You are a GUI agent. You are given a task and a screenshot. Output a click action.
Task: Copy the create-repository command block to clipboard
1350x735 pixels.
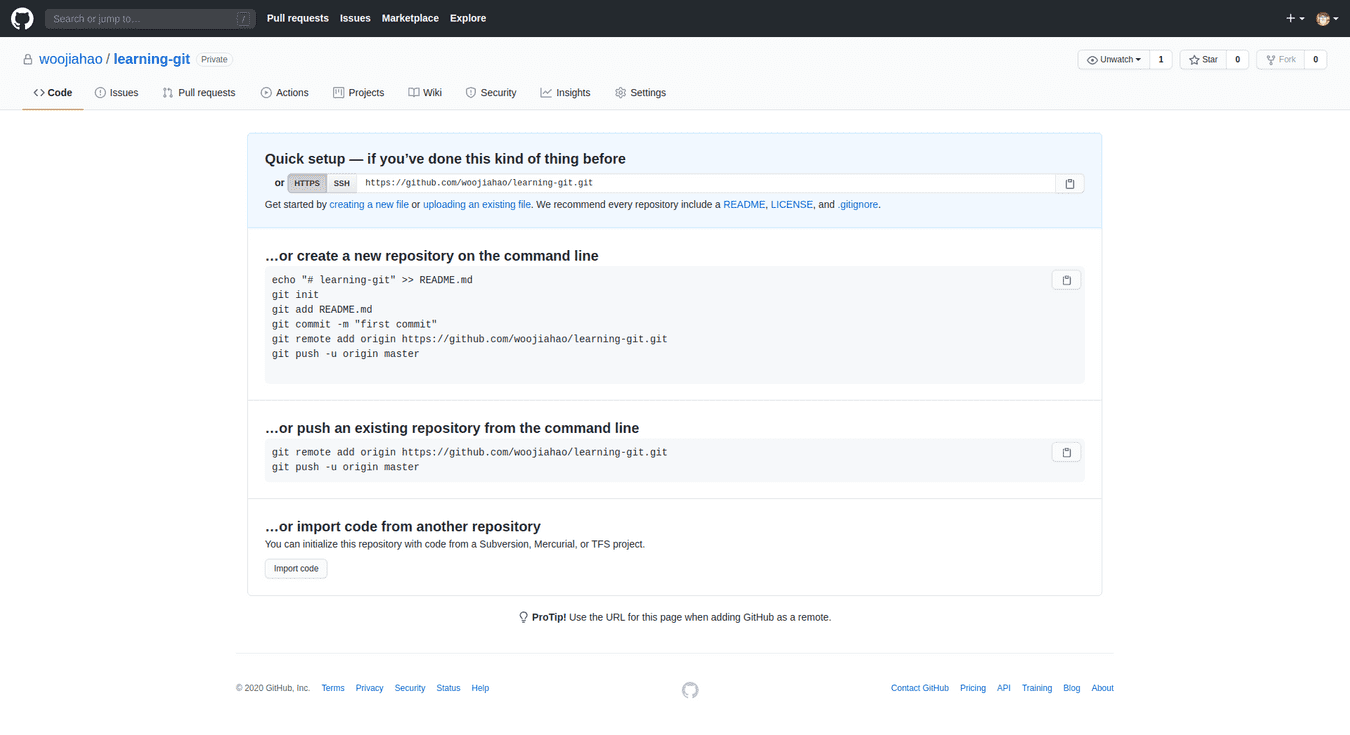1066,280
